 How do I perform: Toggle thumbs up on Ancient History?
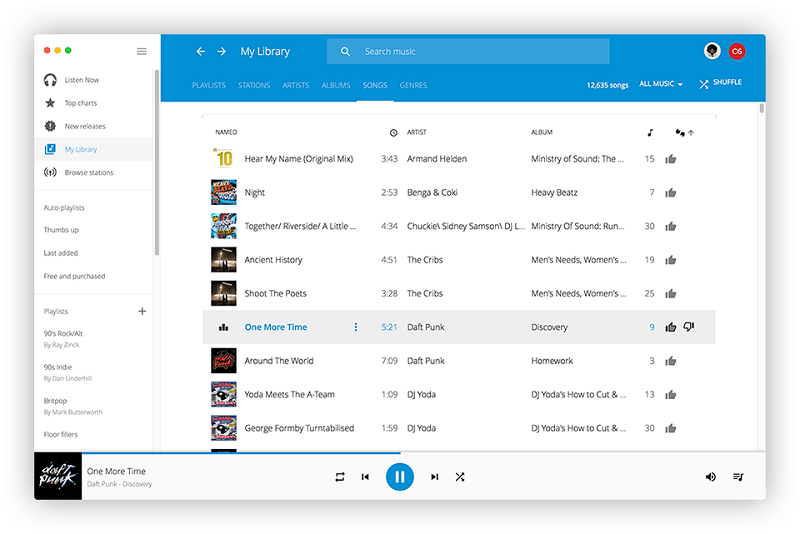(x=671, y=260)
